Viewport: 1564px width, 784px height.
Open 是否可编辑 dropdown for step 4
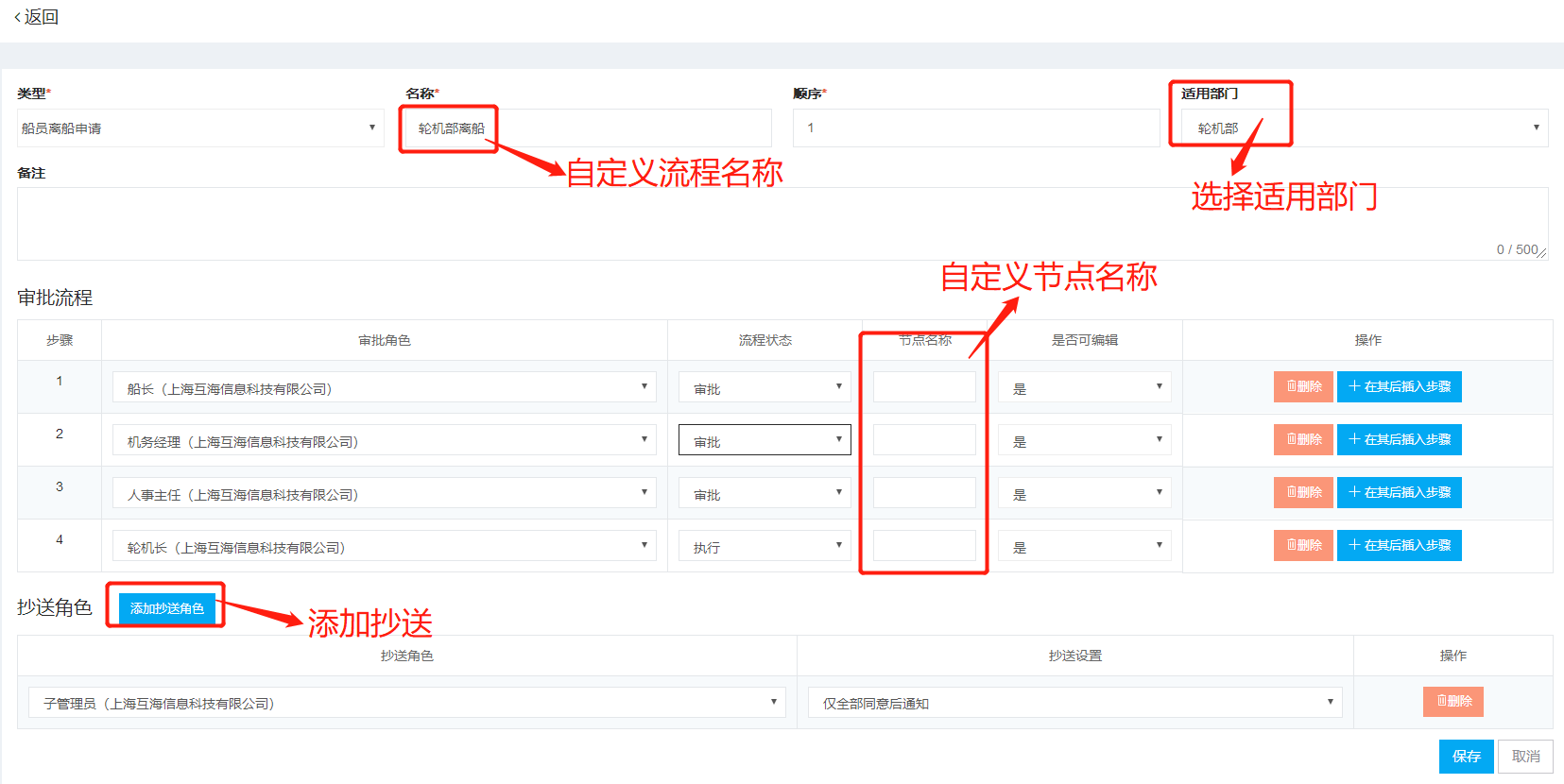click(1085, 546)
